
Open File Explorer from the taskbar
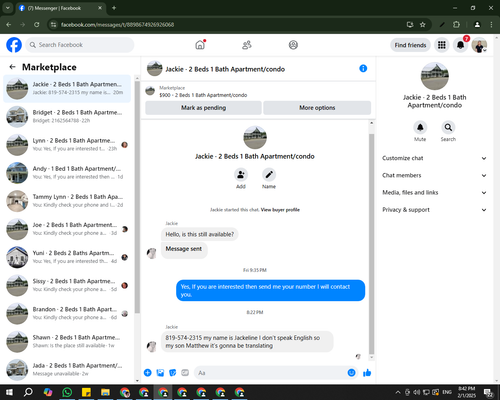[x=105, y=392]
